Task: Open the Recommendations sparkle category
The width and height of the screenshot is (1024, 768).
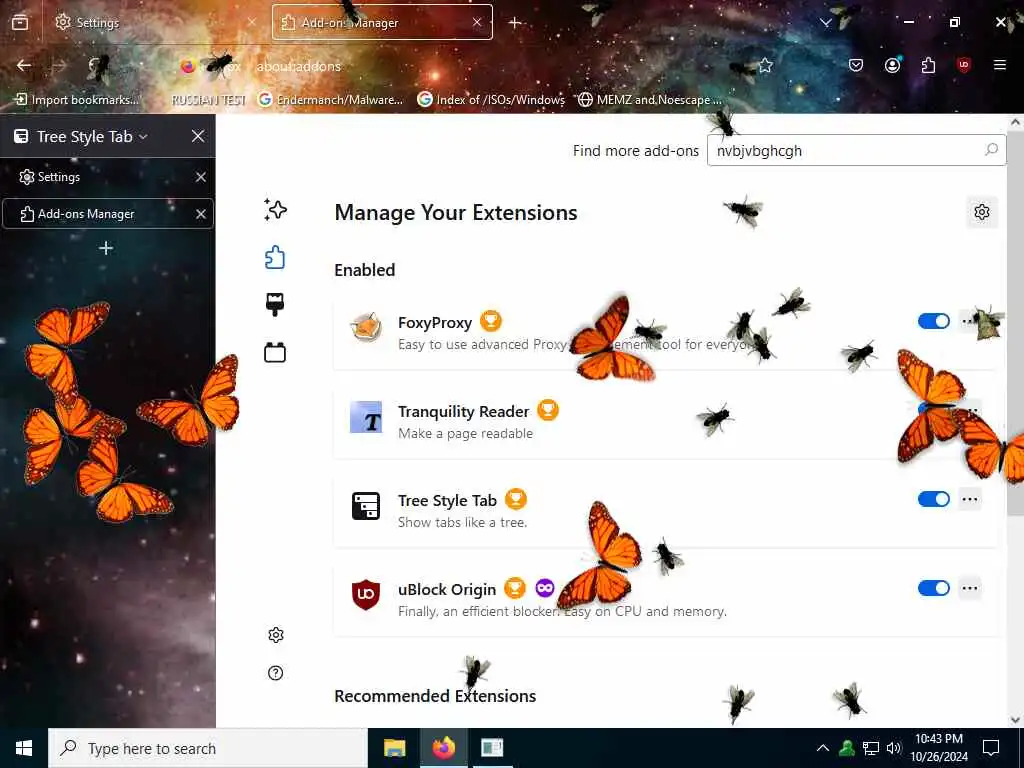Action: (275, 210)
